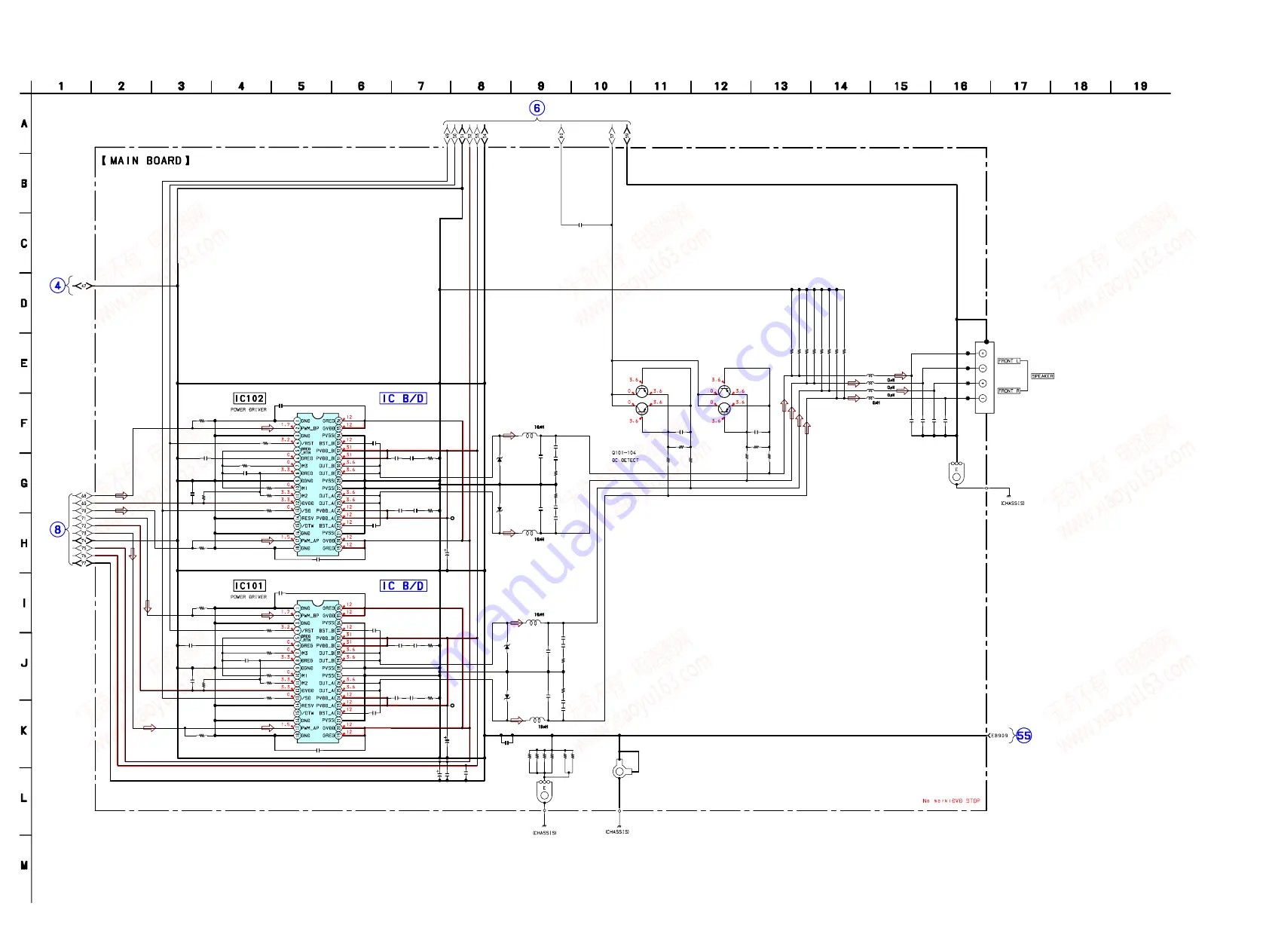The image size is (1266, 952).
Task: Click row header G
Action: pyautogui.click(x=24, y=483)
